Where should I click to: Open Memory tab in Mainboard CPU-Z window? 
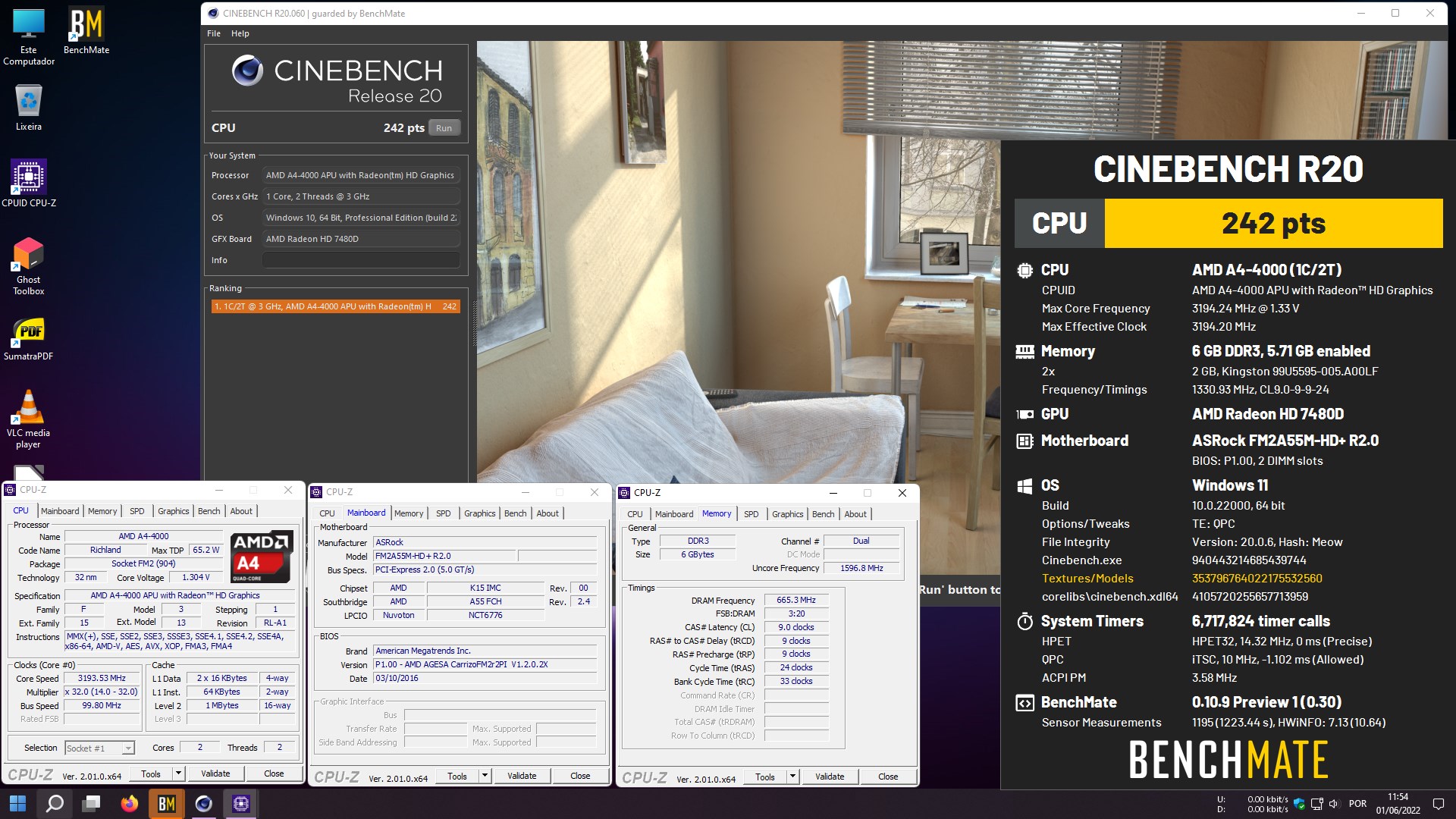[409, 513]
